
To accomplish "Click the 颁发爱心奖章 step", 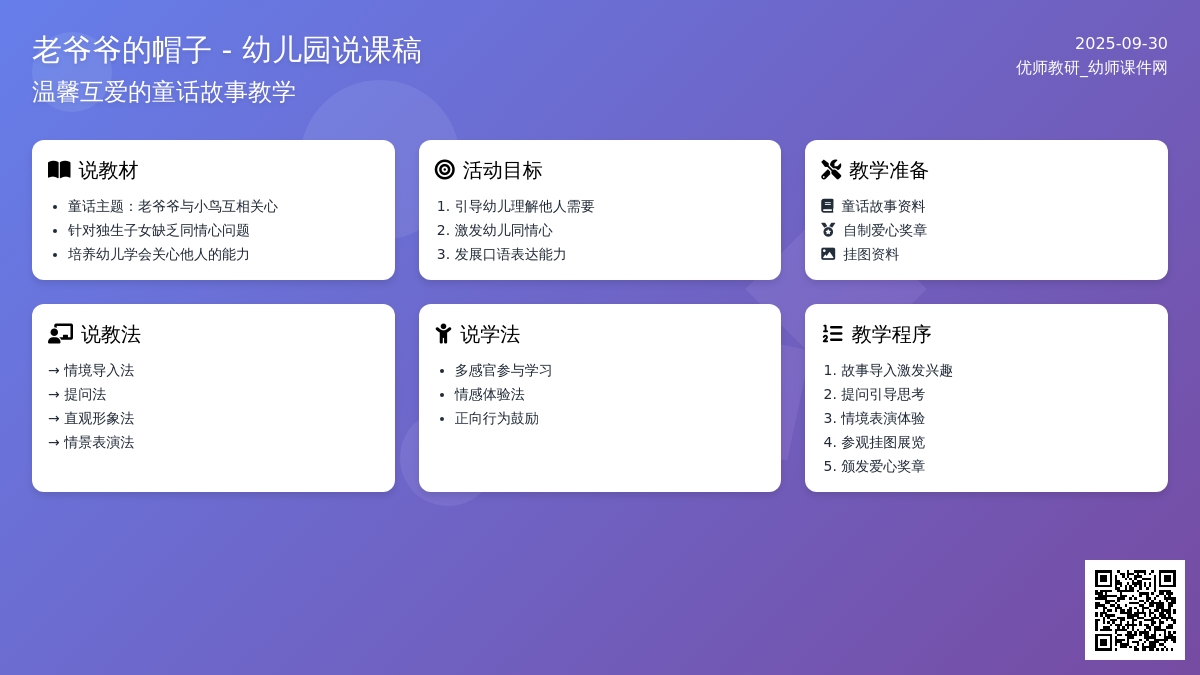I will point(882,466).
